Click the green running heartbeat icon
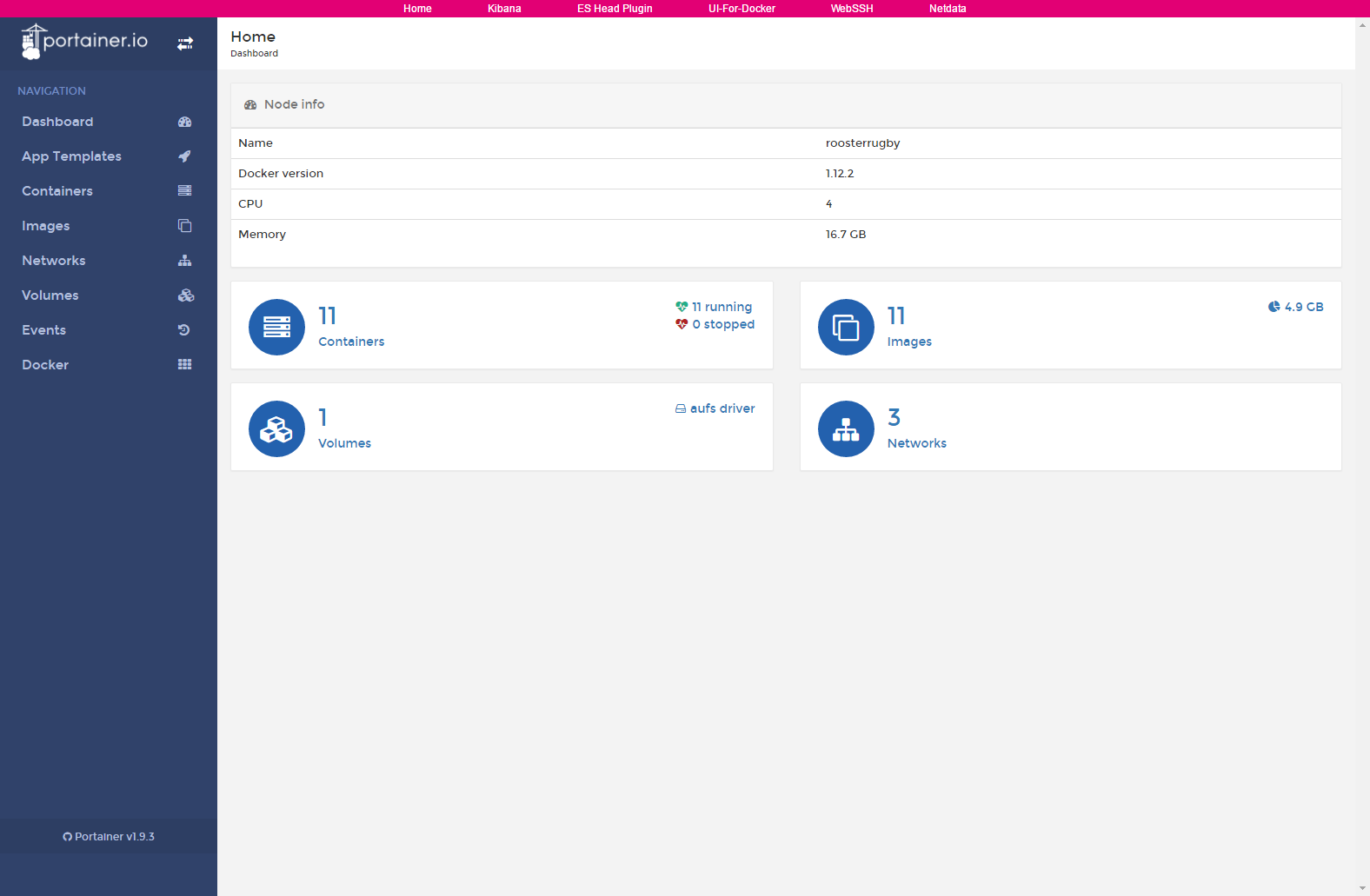This screenshot has width=1370, height=896. (682, 307)
